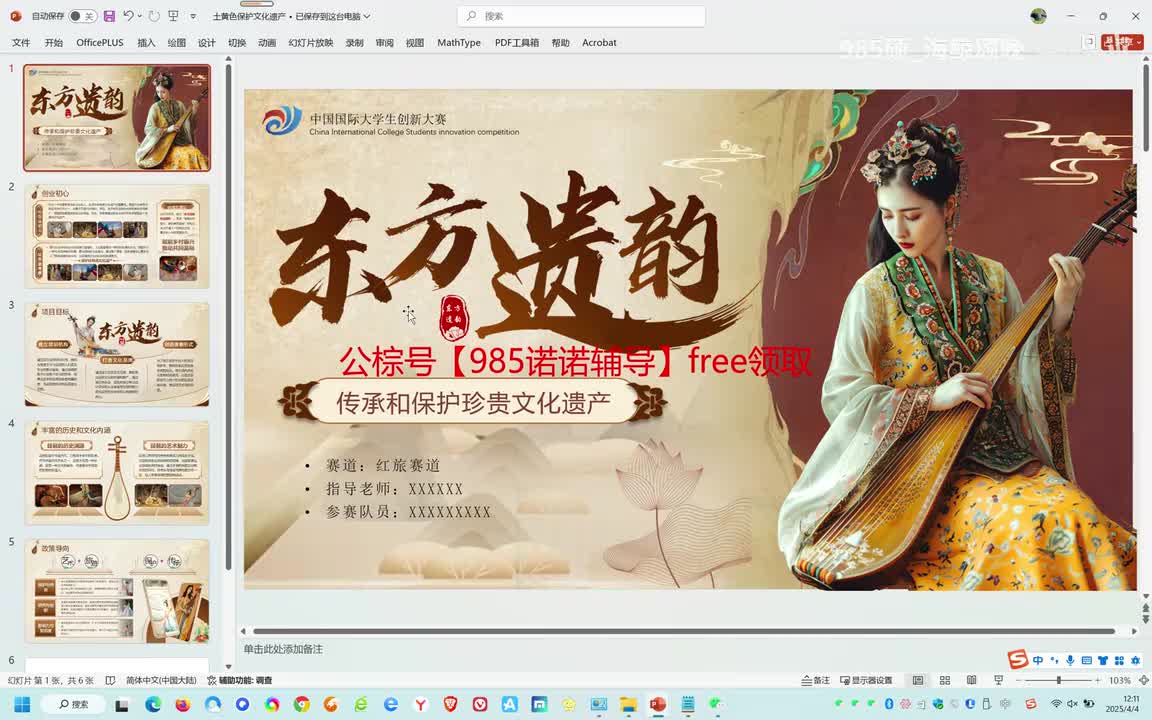This screenshot has height=720, width=1152.
Task: Open Yandex browser from the taskbar
Action: [x=421, y=704]
